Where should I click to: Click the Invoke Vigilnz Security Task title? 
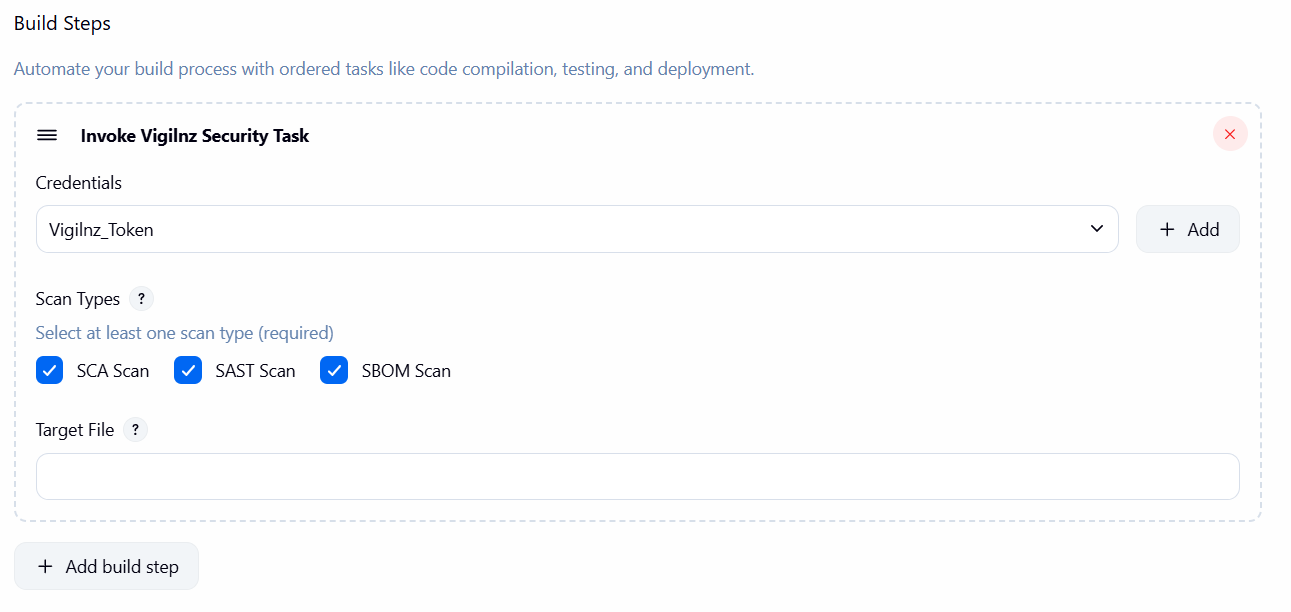pyautogui.click(x=195, y=136)
